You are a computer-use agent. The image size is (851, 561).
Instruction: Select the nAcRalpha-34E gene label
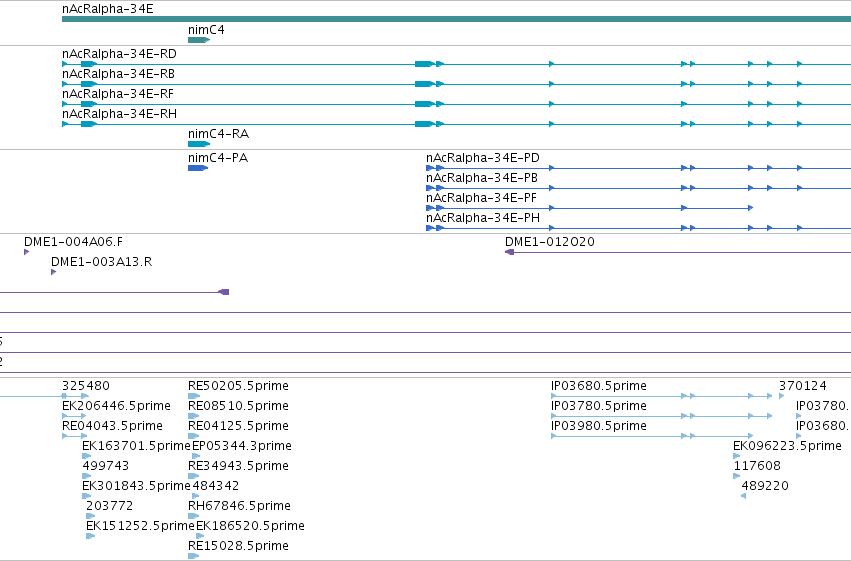pos(107,9)
